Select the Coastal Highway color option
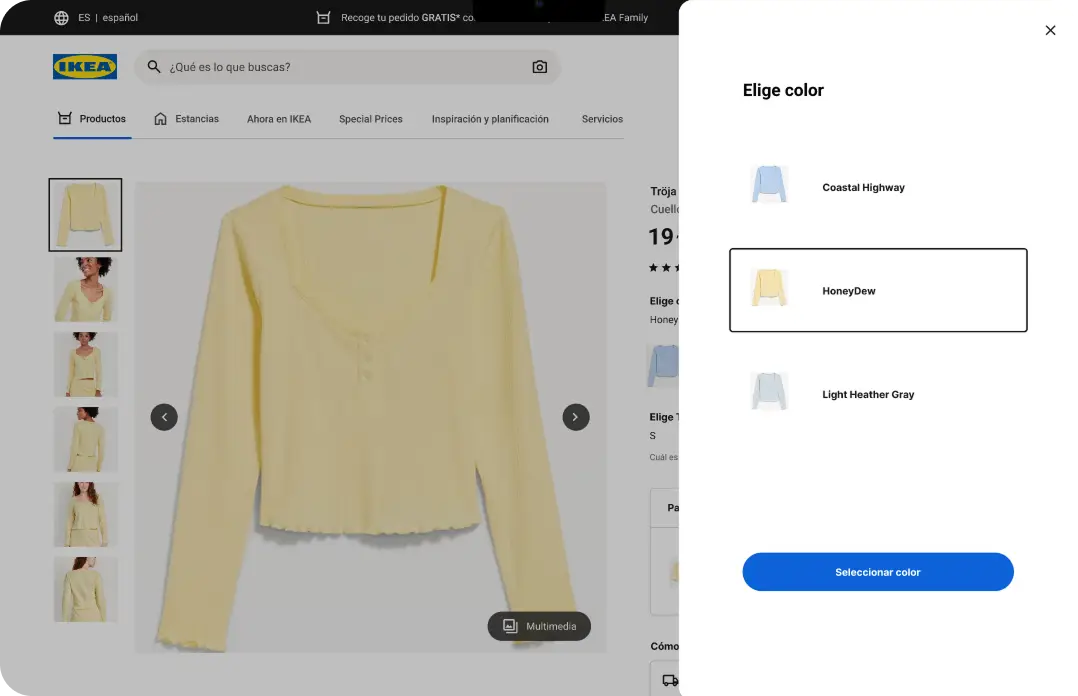 pos(878,187)
